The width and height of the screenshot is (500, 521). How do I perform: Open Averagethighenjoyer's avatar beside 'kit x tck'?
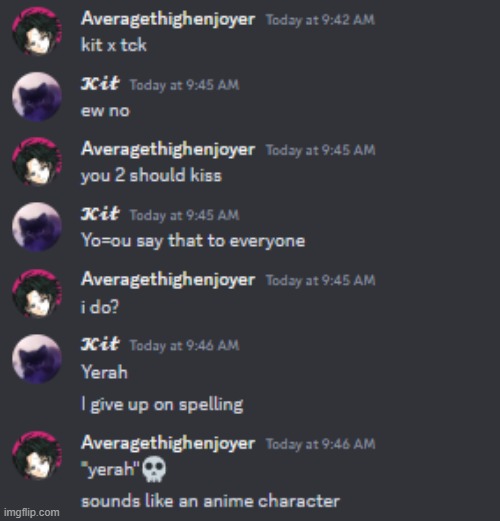[x=37, y=32]
